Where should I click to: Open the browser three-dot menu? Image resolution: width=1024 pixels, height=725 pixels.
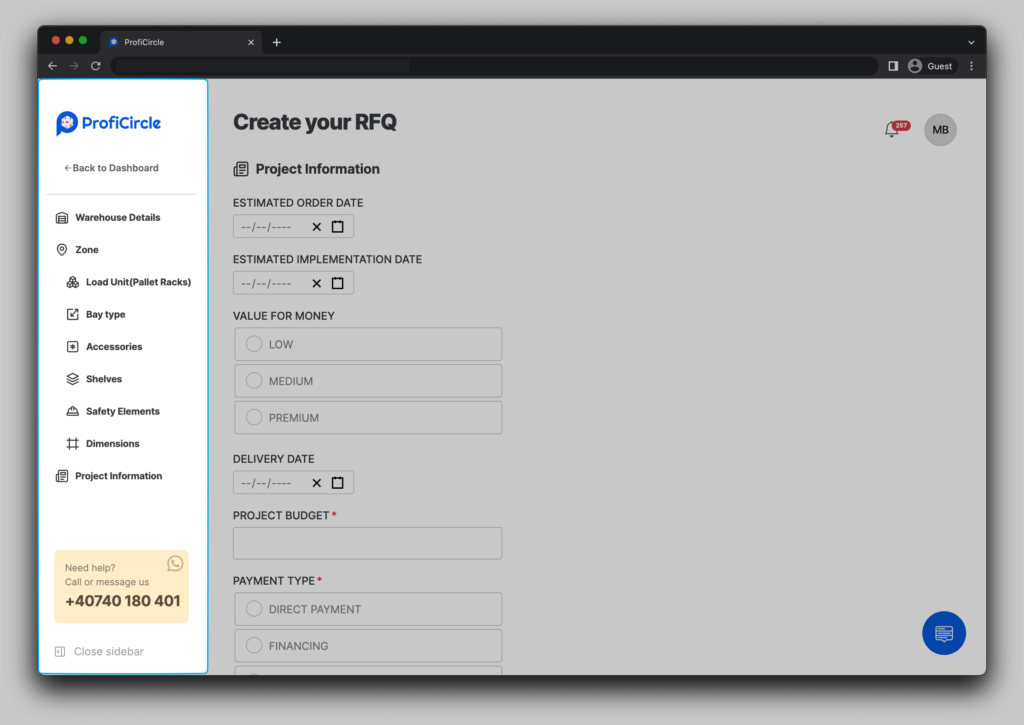(x=971, y=66)
